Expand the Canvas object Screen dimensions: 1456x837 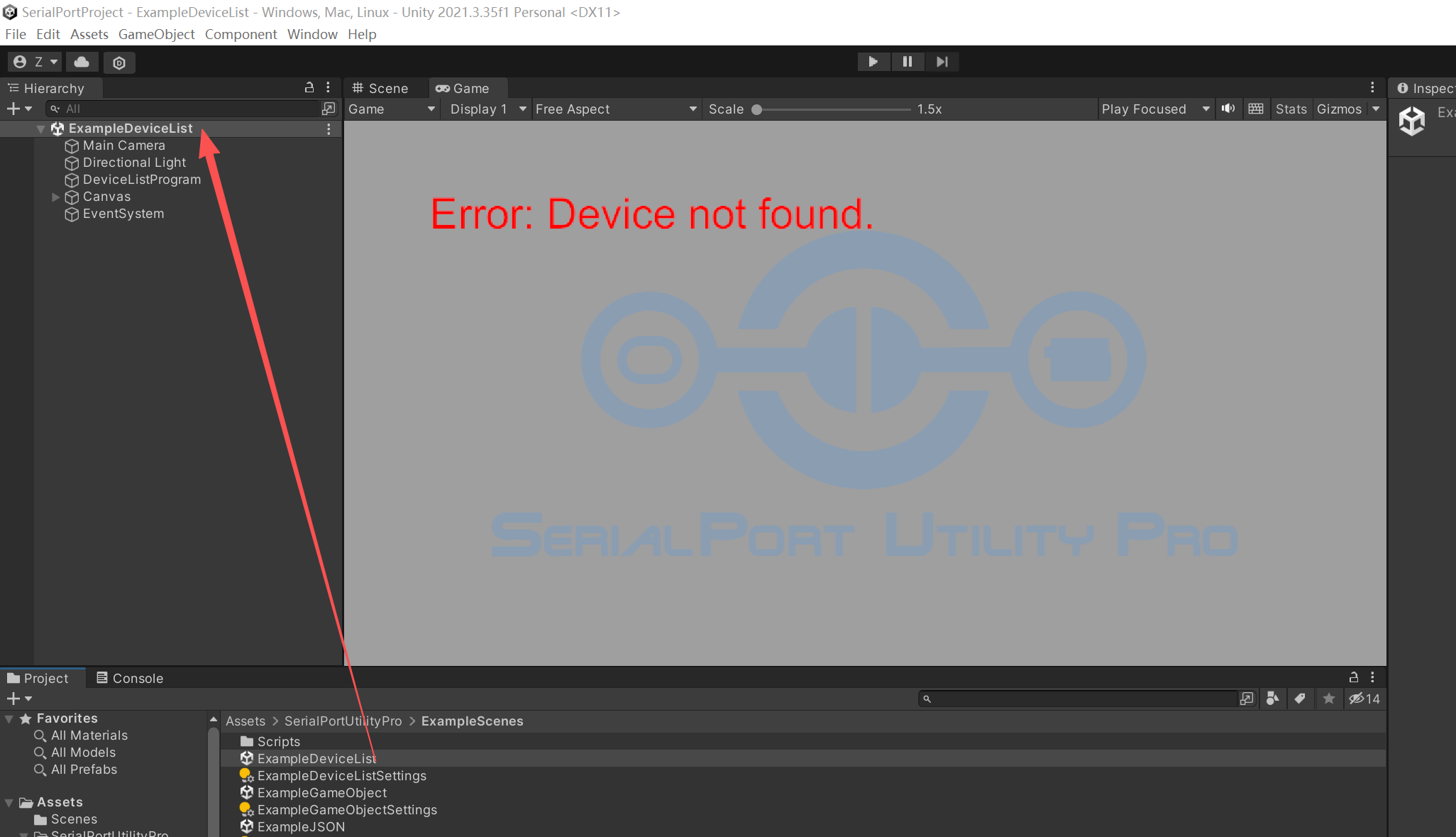pyautogui.click(x=55, y=197)
